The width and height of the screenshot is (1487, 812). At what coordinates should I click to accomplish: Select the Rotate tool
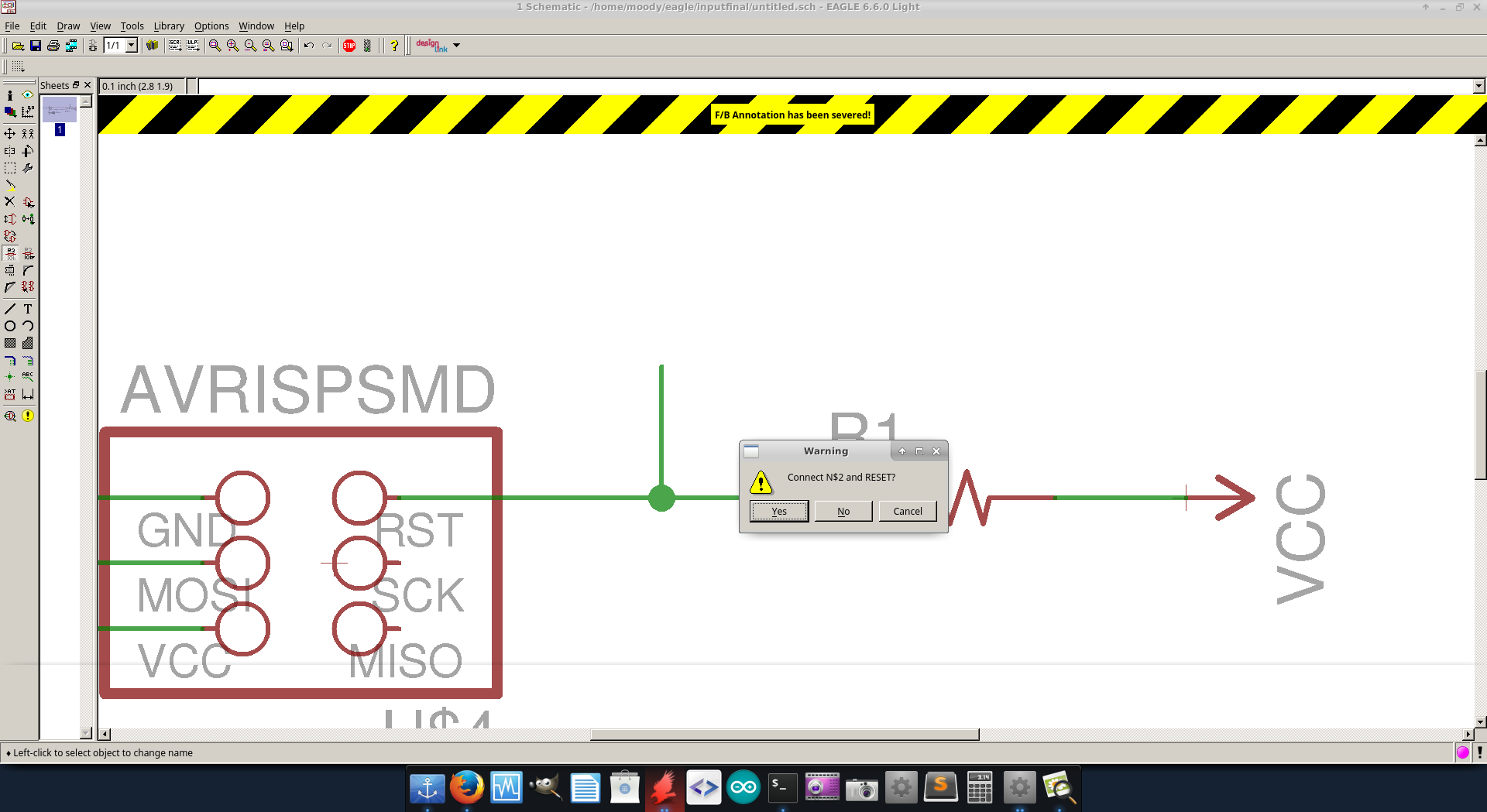28,151
